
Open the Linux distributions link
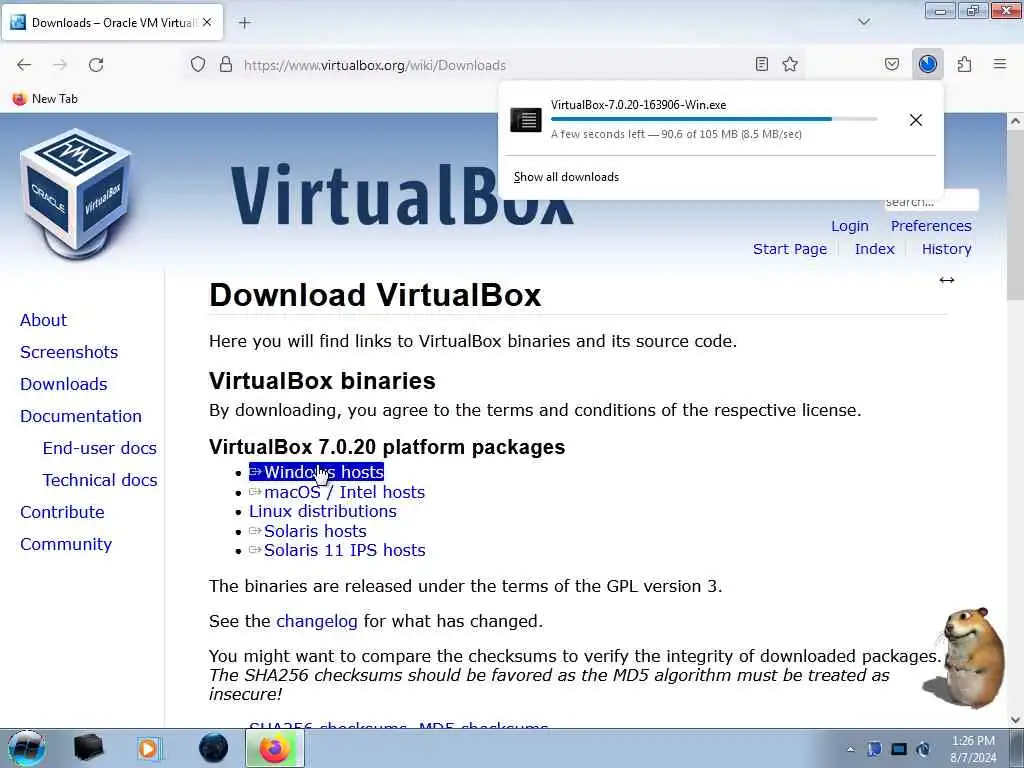click(x=323, y=511)
